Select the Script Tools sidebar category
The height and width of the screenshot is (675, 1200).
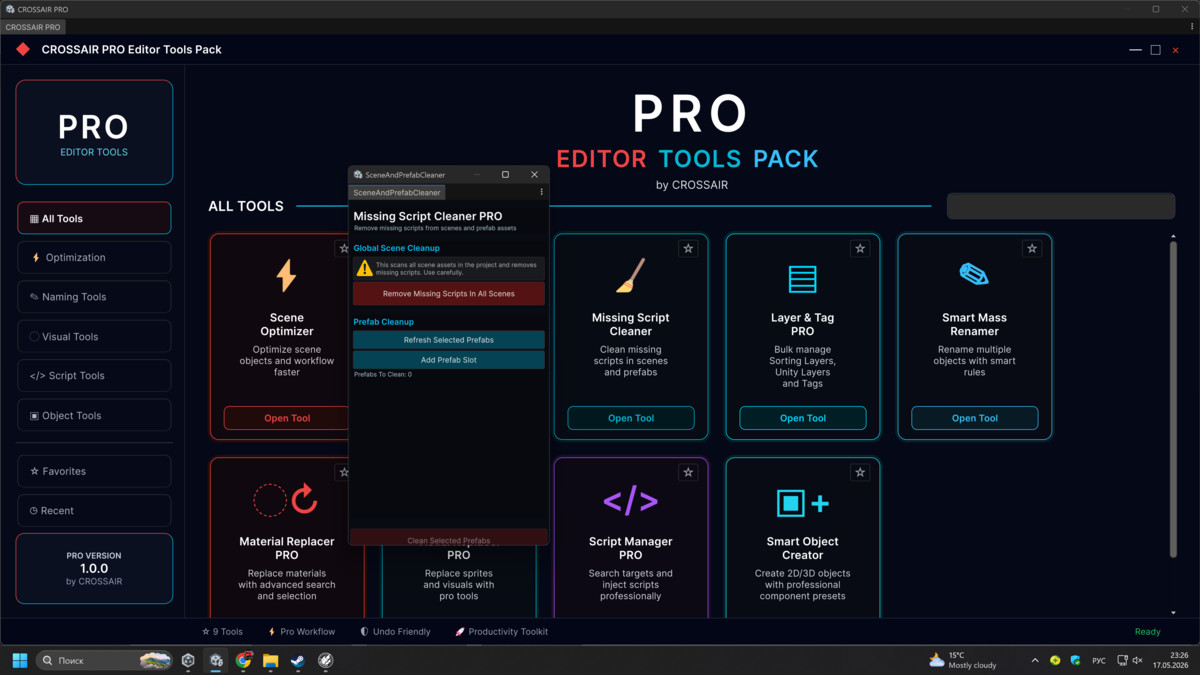tap(94, 376)
